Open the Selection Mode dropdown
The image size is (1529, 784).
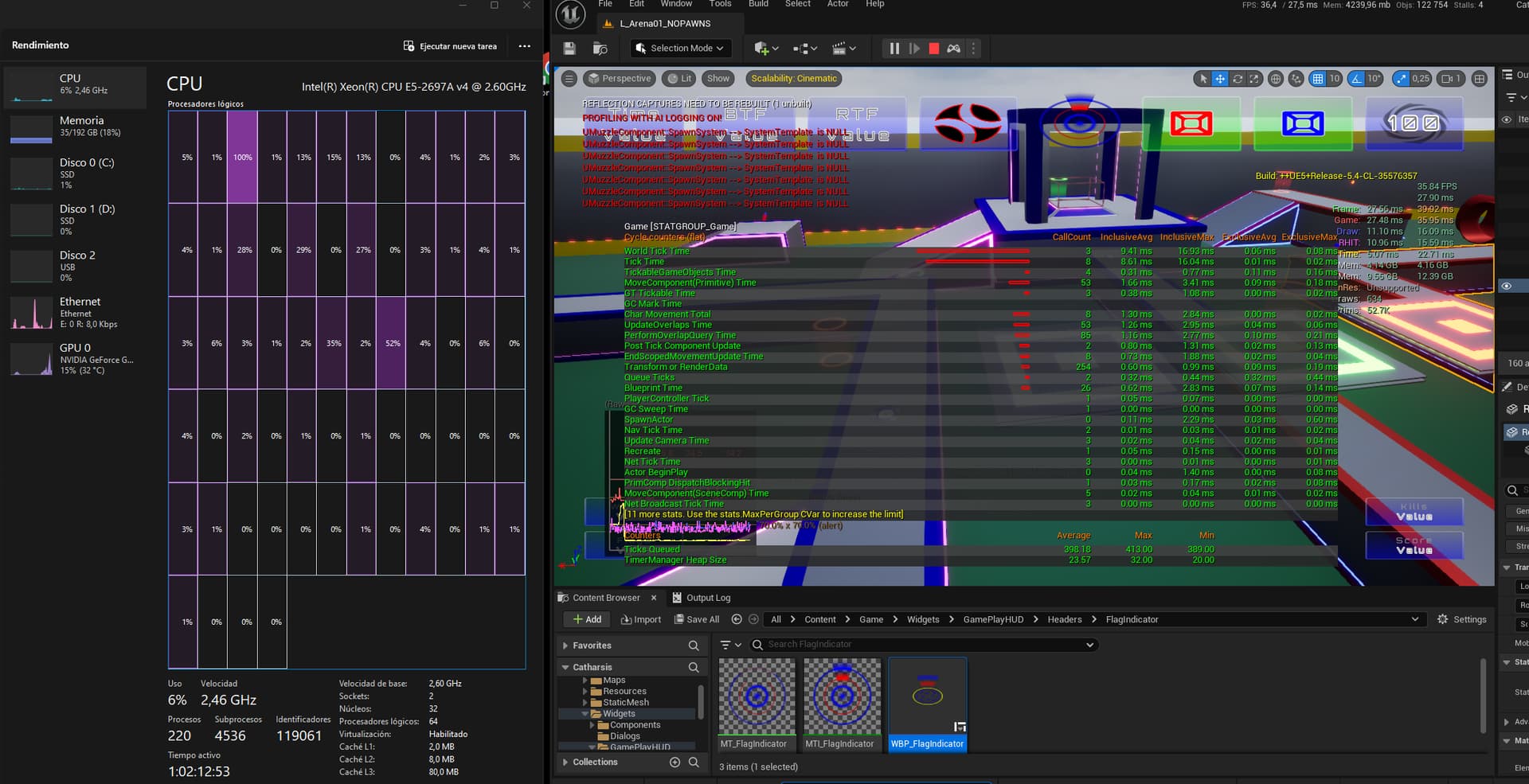coord(680,49)
